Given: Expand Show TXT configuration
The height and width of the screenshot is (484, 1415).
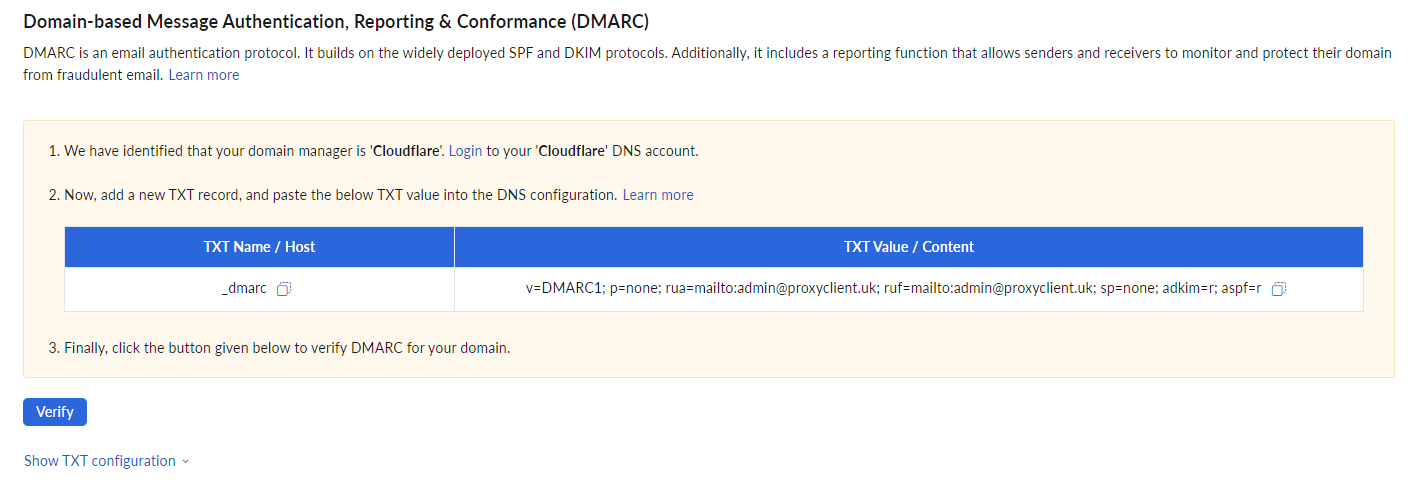Looking at the screenshot, I should [x=100, y=461].
